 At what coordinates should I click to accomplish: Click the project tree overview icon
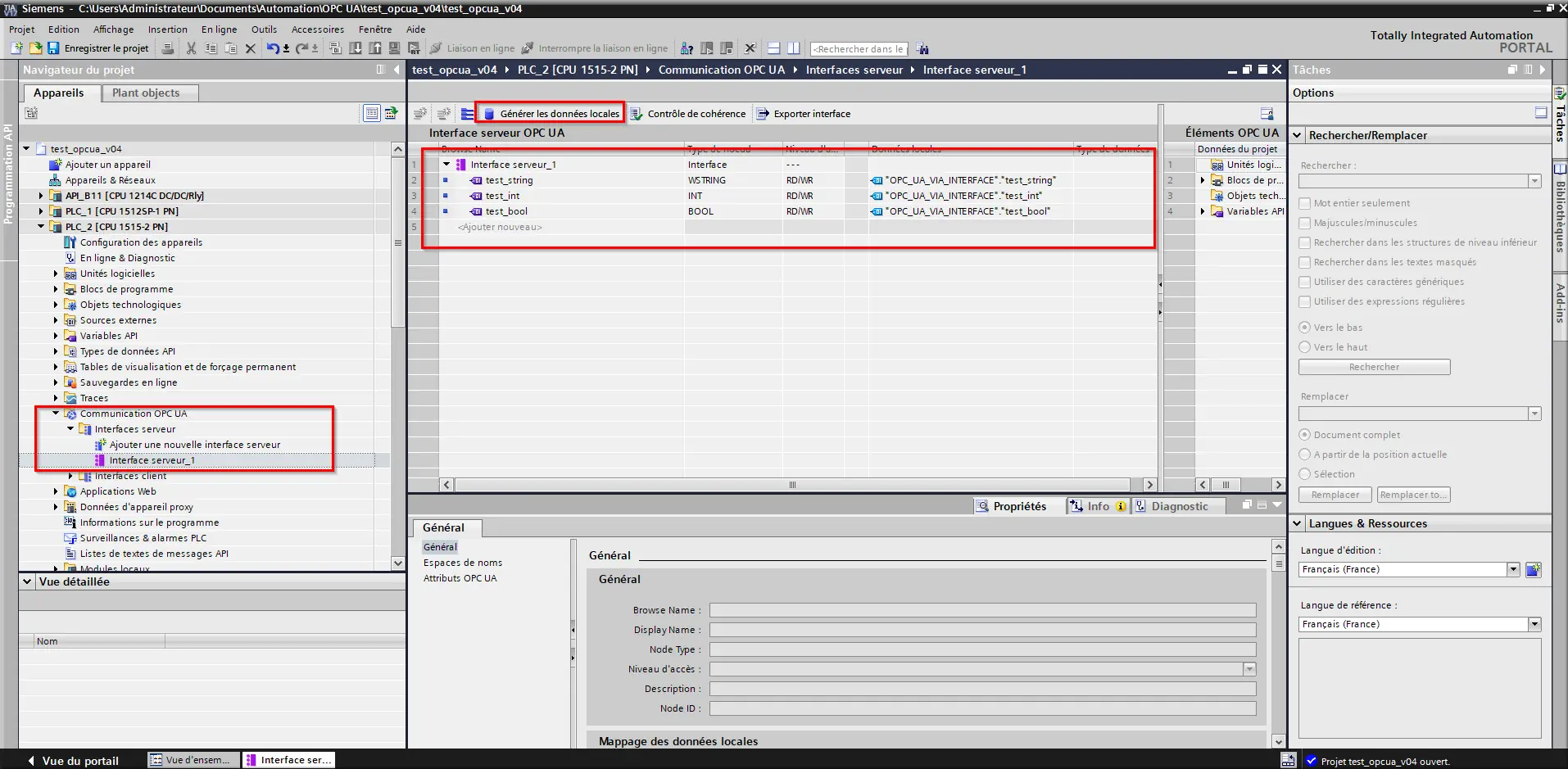click(372, 113)
